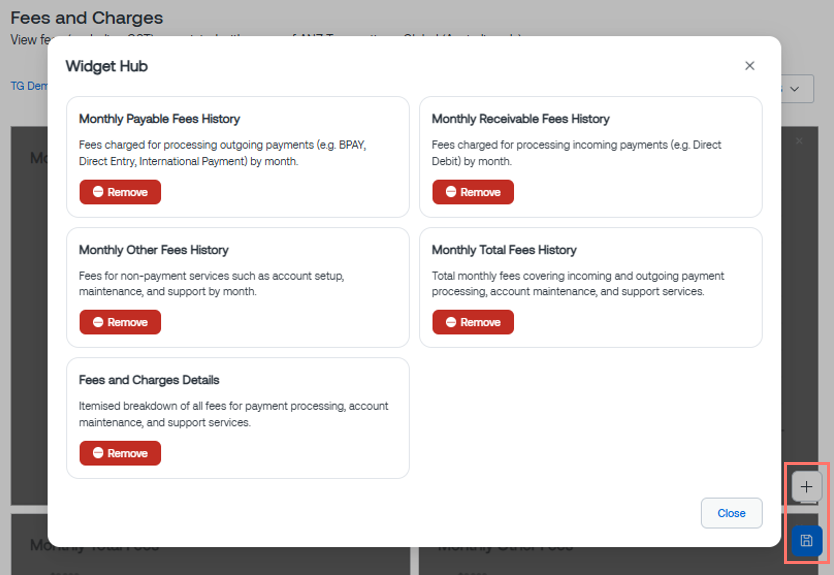The width and height of the screenshot is (834, 575).
Task: Click the Monthly Payable Fees History title
Action: 160,119
